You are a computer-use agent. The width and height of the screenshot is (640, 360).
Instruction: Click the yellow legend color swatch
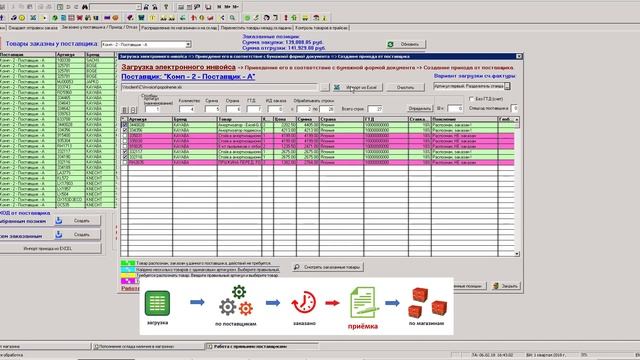point(128,276)
